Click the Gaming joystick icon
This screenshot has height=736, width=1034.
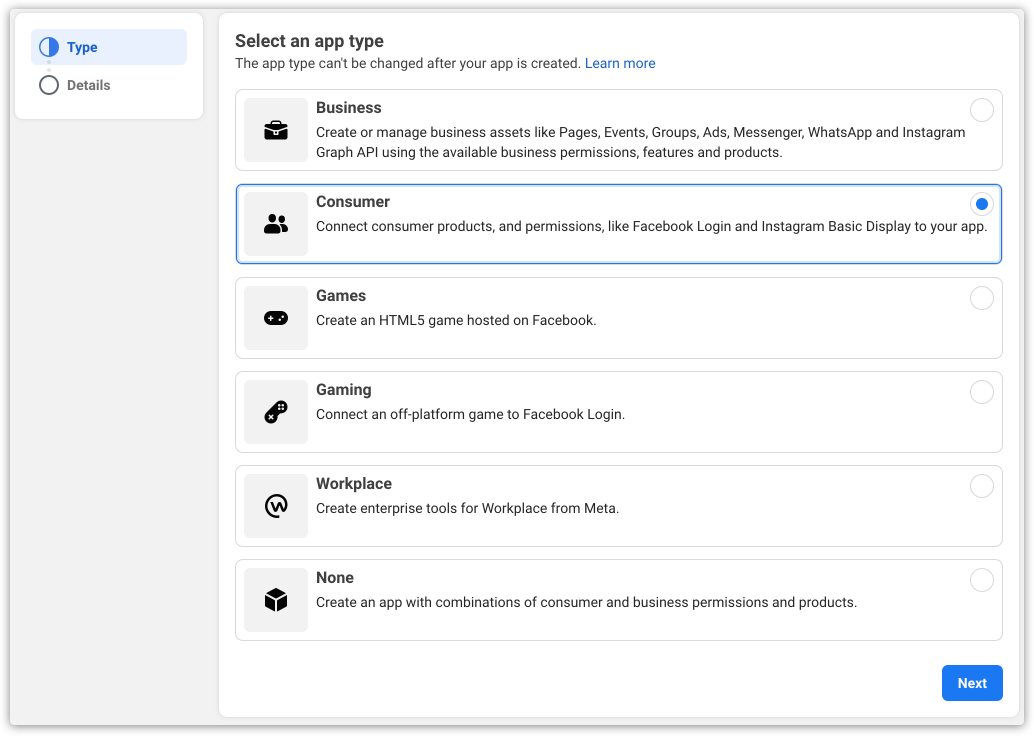point(276,412)
